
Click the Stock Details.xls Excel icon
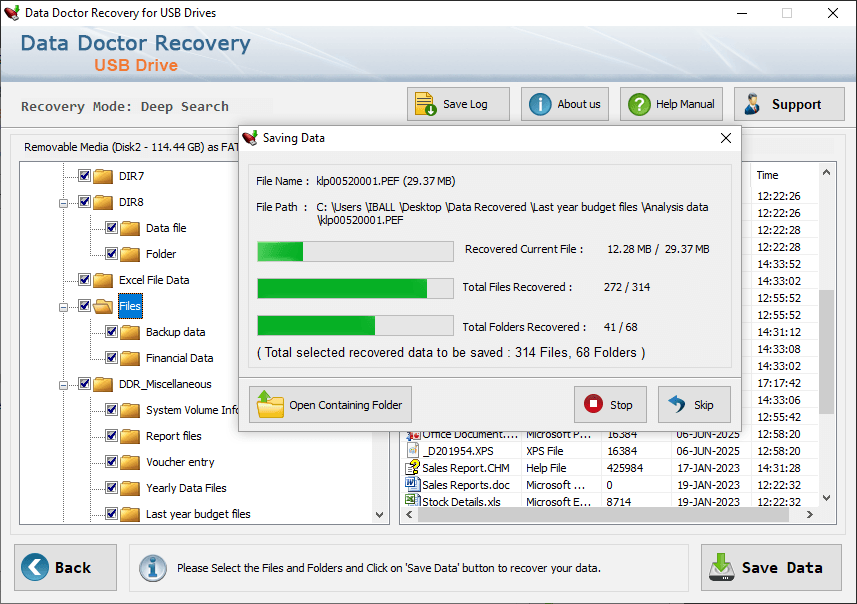(x=412, y=500)
